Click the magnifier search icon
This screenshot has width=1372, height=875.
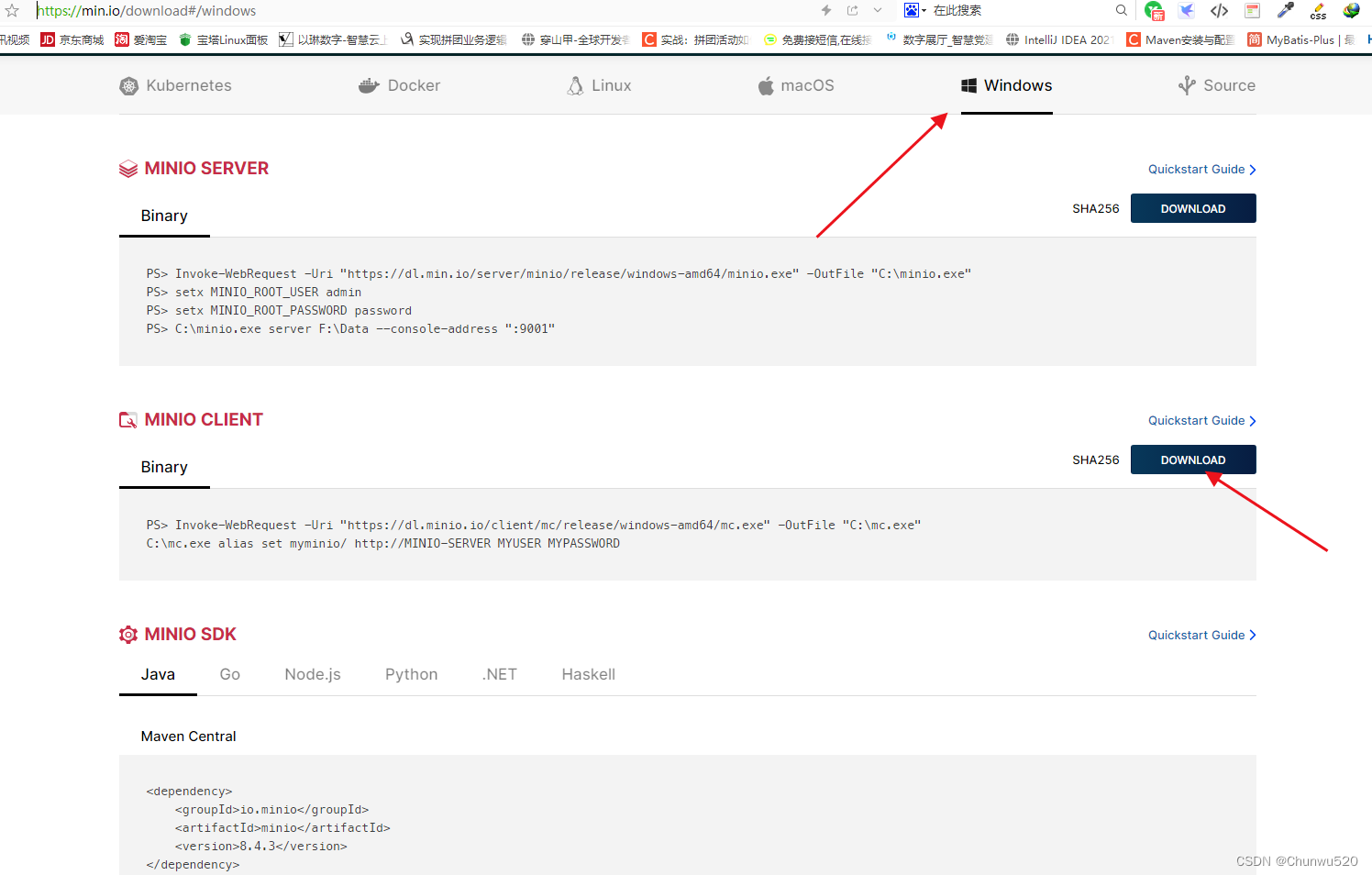1122,10
